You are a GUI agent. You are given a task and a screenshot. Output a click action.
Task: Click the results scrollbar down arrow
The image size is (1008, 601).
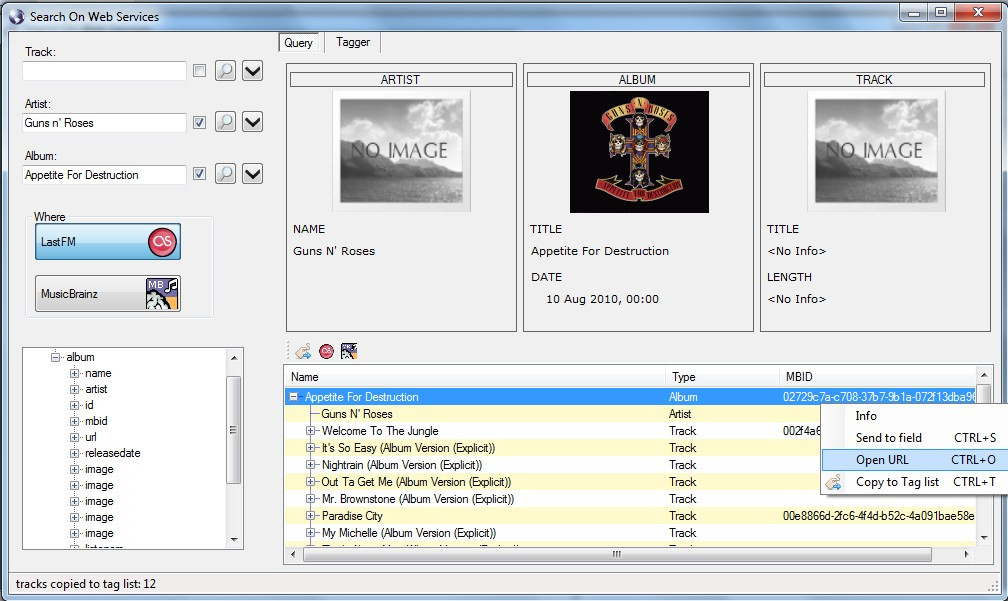click(x=984, y=538)
